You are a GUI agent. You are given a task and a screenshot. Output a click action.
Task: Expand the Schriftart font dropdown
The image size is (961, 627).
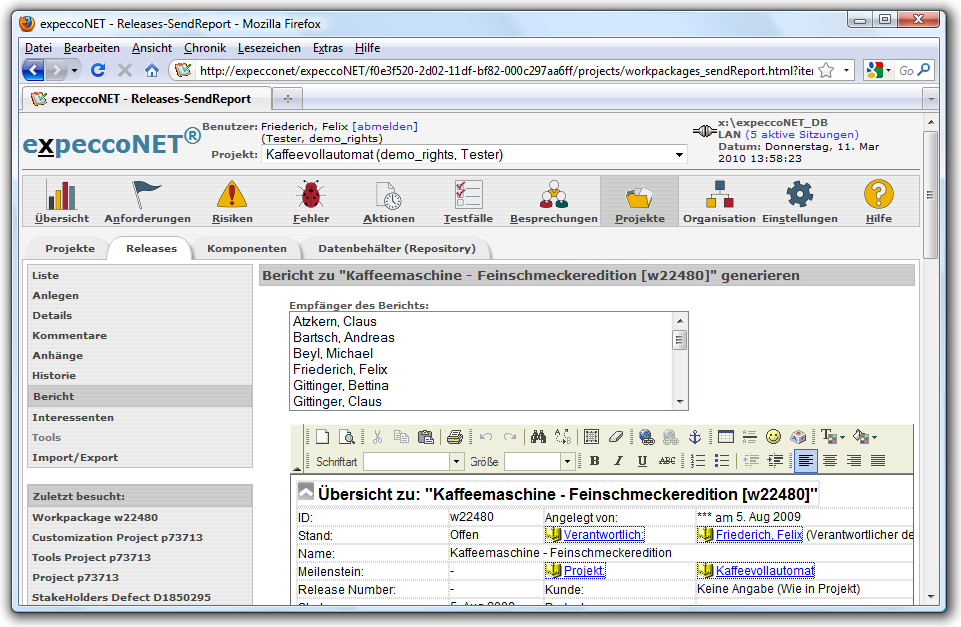[457, 461]
